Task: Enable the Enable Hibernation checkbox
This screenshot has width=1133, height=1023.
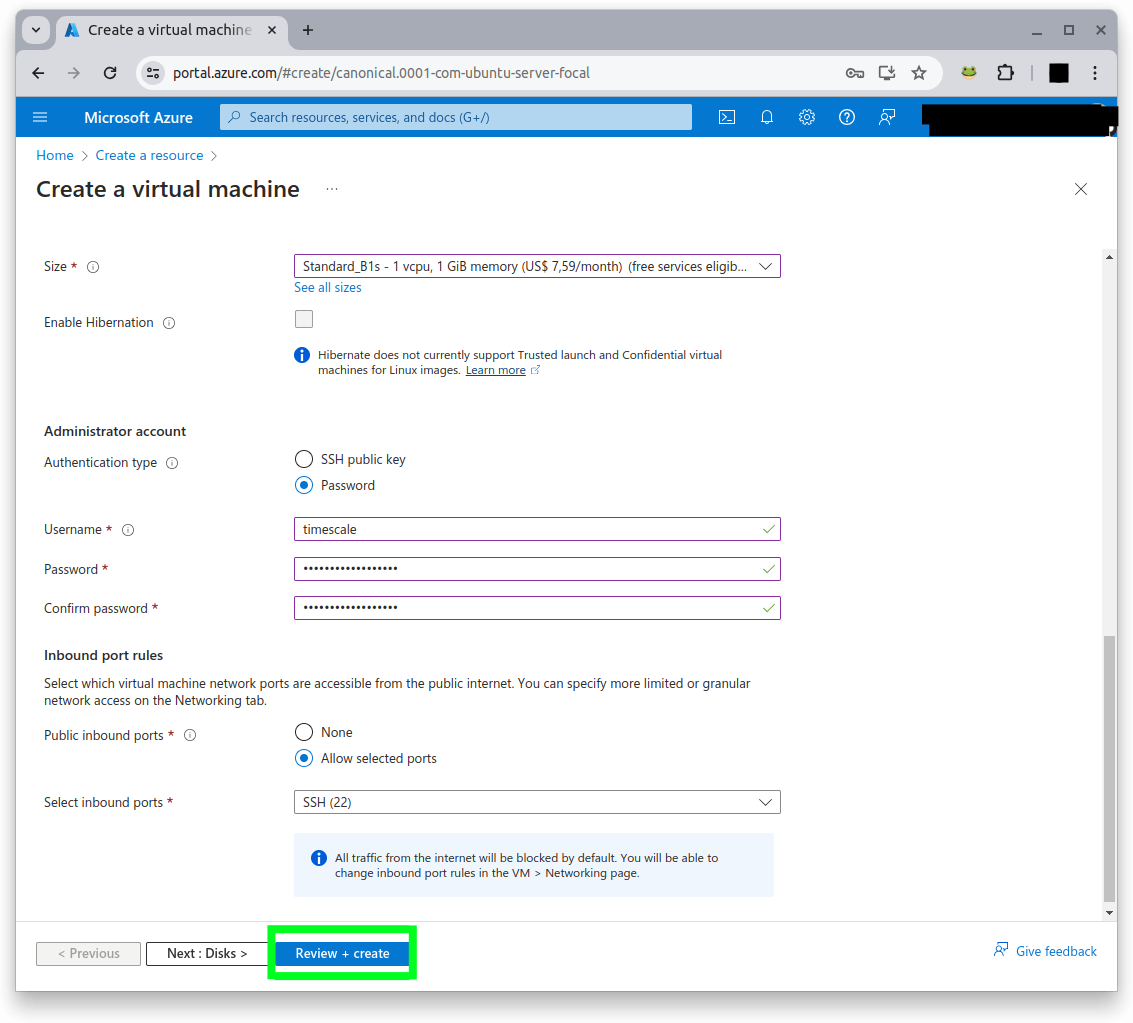Action: pyautogui.click(x=304, y=318)
